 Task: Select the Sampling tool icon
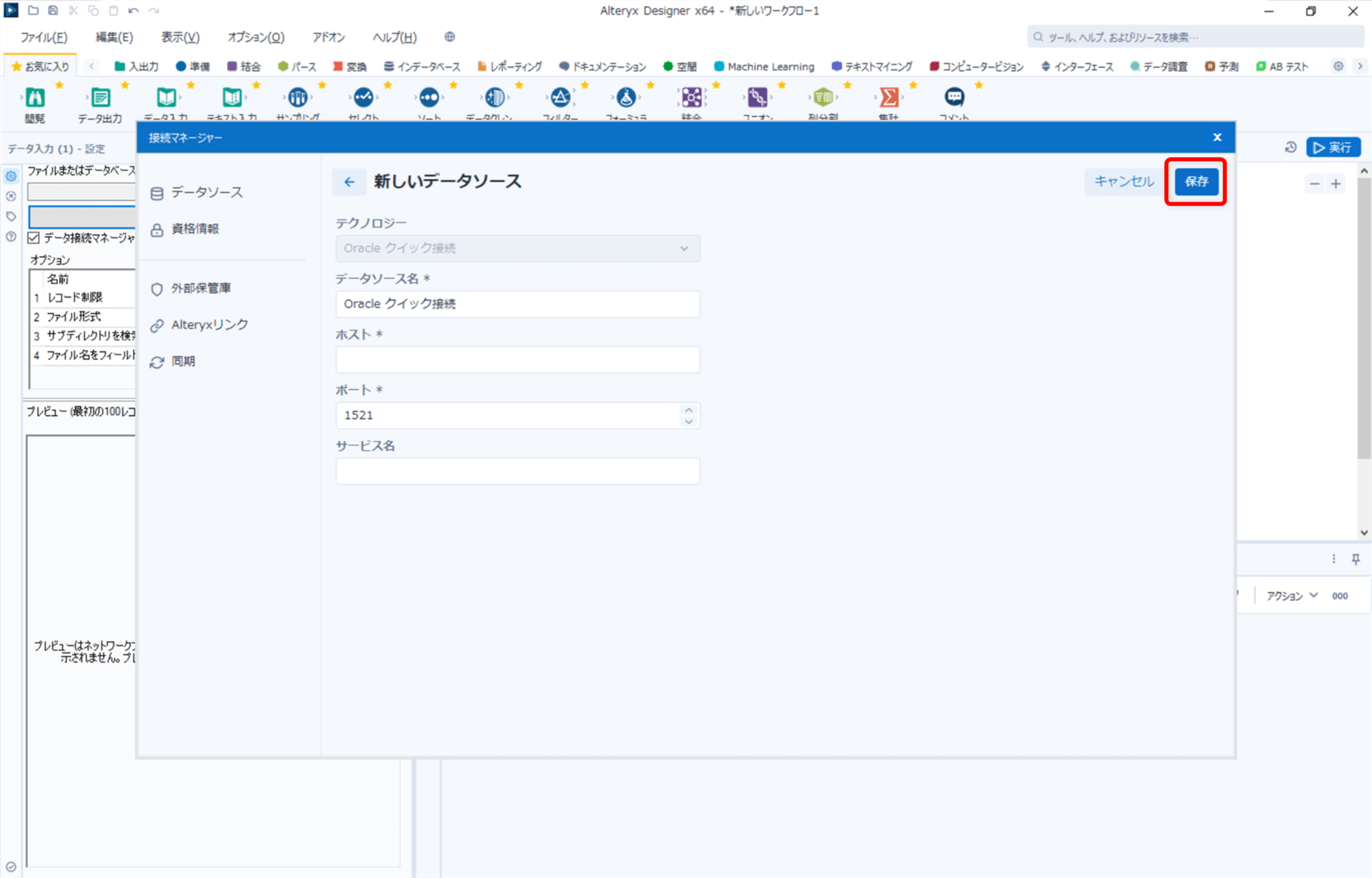298,97
